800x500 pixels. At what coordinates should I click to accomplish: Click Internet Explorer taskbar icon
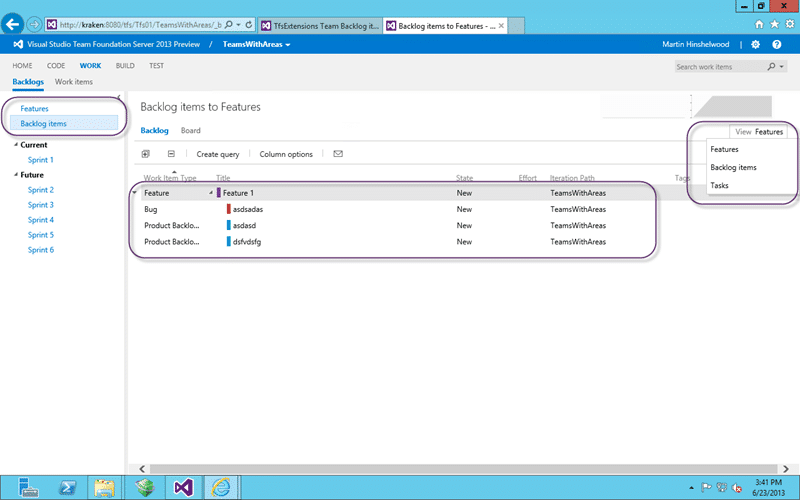click(x=221, y=488)
